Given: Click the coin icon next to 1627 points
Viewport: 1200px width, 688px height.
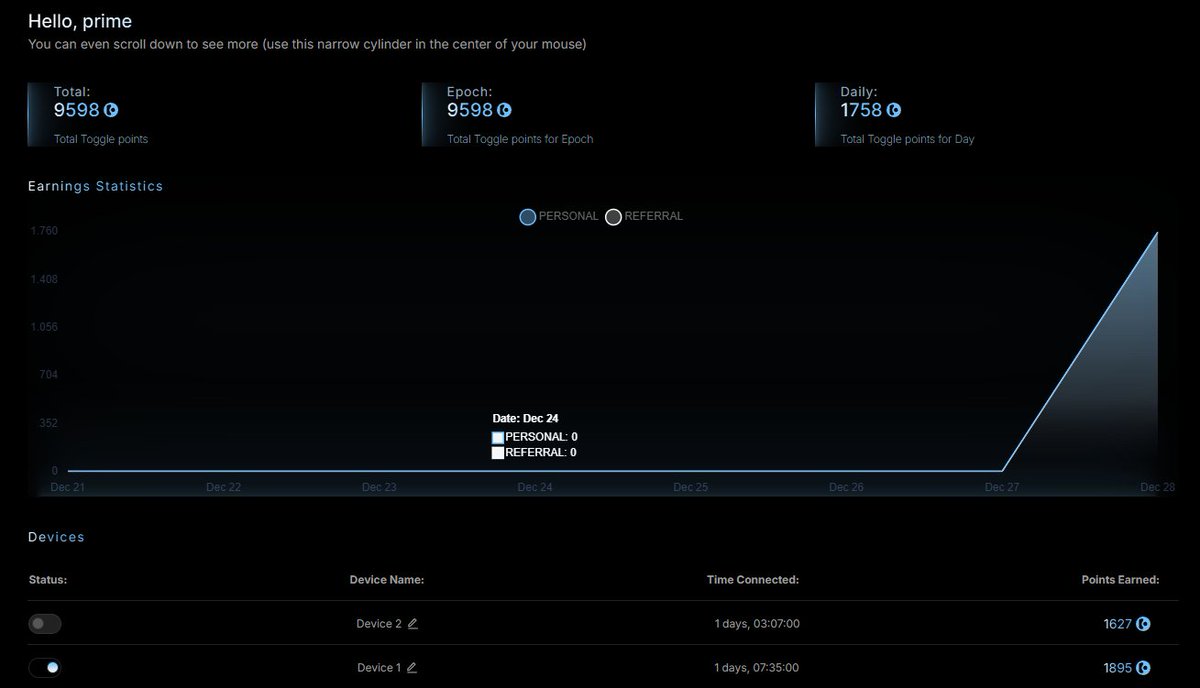Looking at the screenshot, I should point(1145,623).
